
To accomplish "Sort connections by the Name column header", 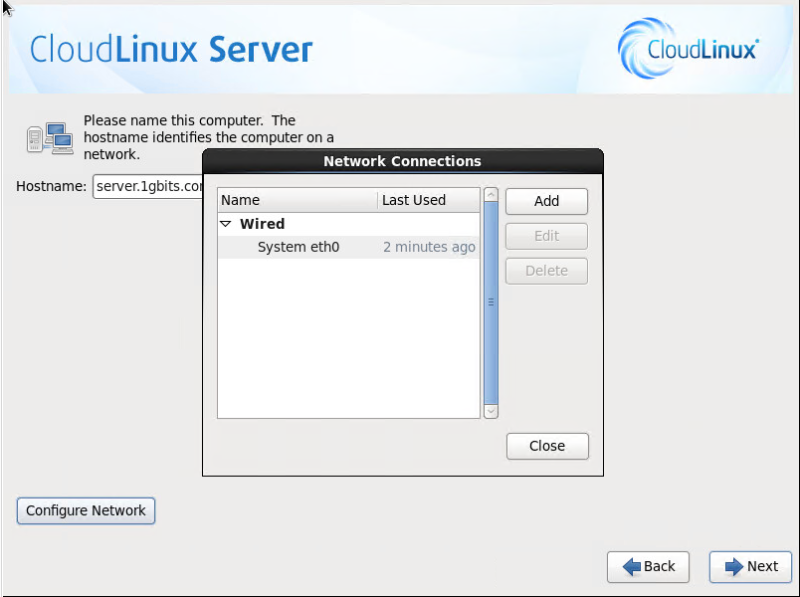I will (x=240, y=199).
